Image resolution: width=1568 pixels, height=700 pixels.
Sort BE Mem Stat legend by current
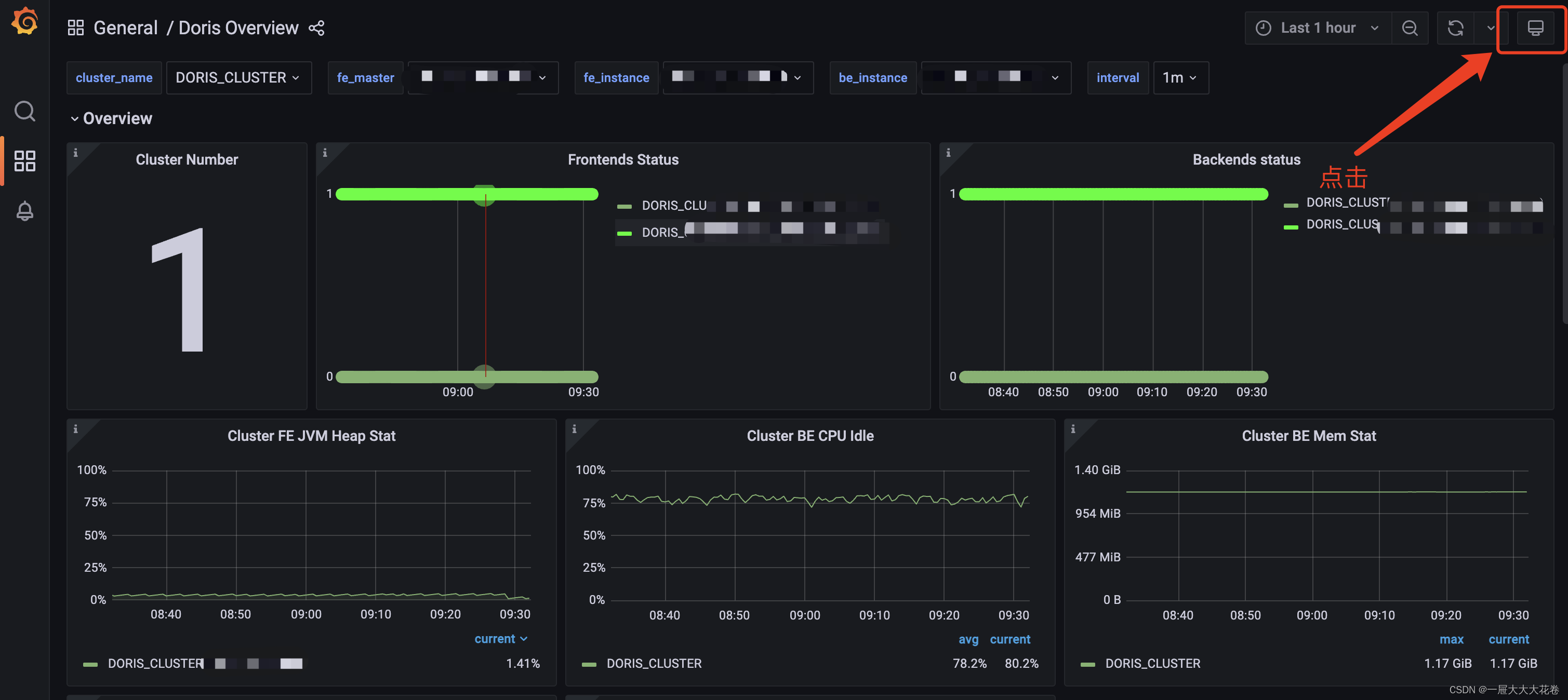point(1508,639)
